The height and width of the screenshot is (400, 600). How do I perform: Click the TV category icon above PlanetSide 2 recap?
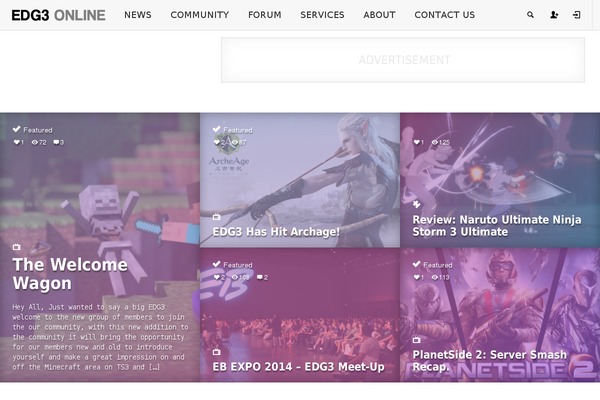(x=417, y=340)
